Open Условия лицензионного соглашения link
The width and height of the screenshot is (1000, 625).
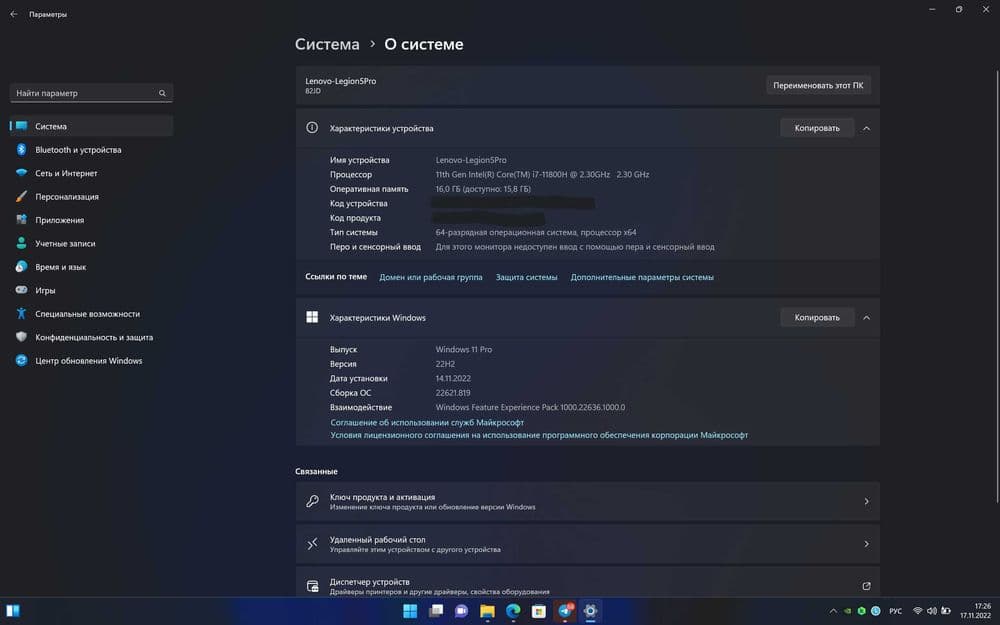[539, 435]
